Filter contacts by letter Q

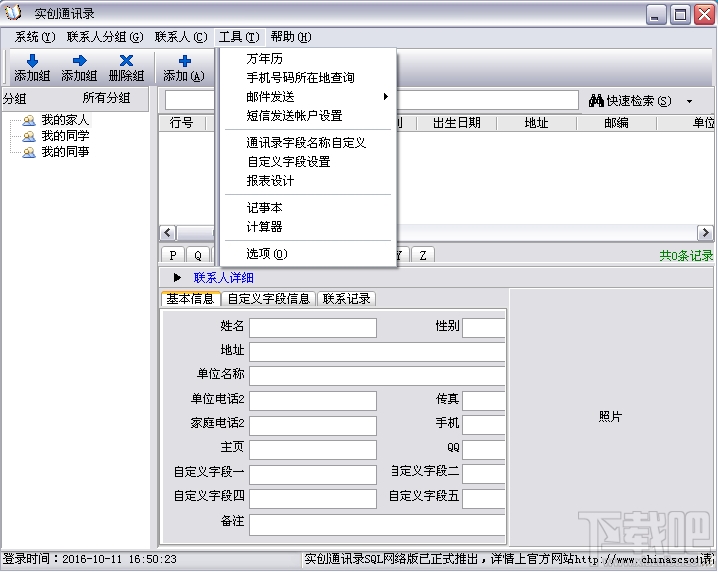point(198,255)
